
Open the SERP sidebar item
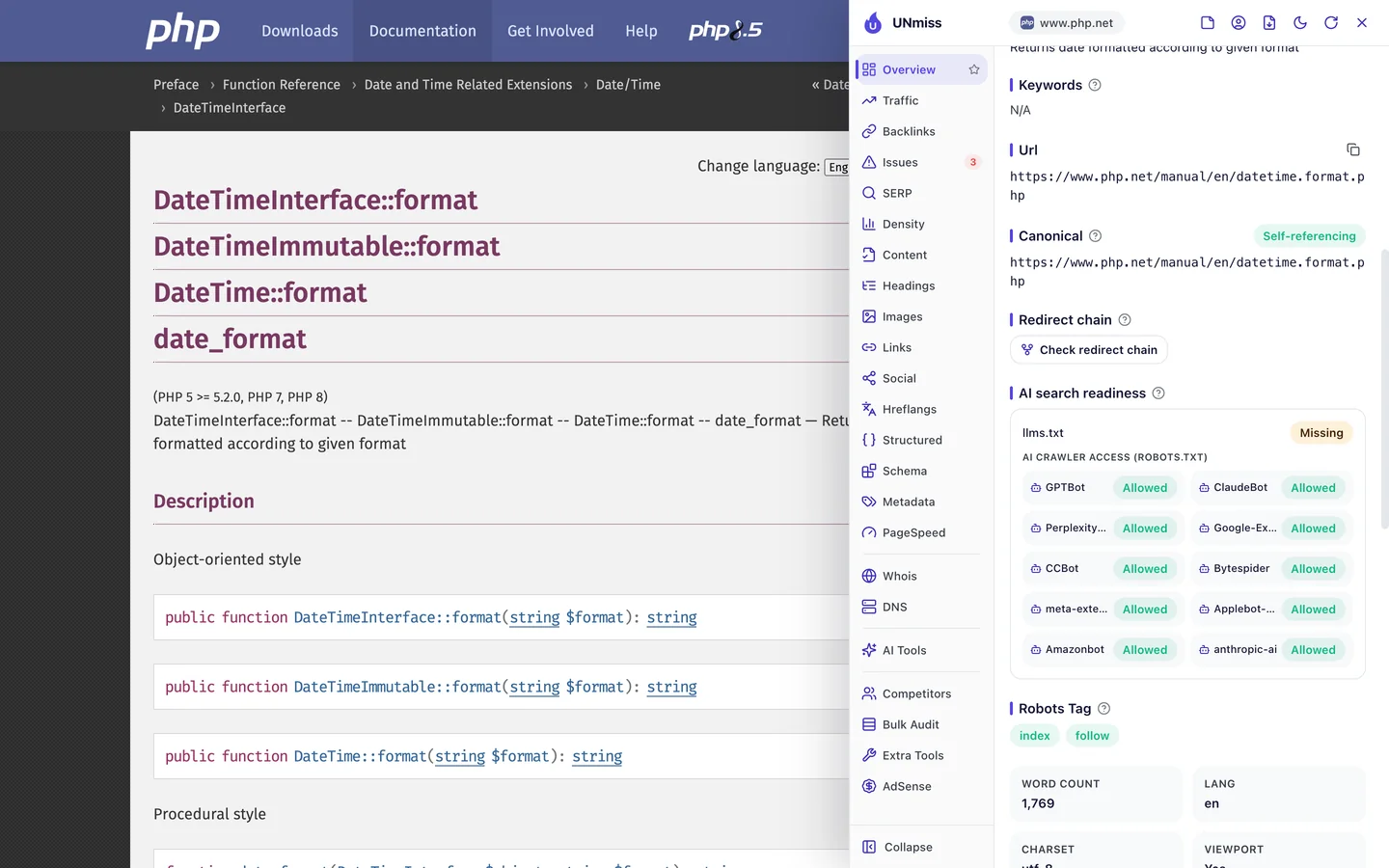click(921, 193)
